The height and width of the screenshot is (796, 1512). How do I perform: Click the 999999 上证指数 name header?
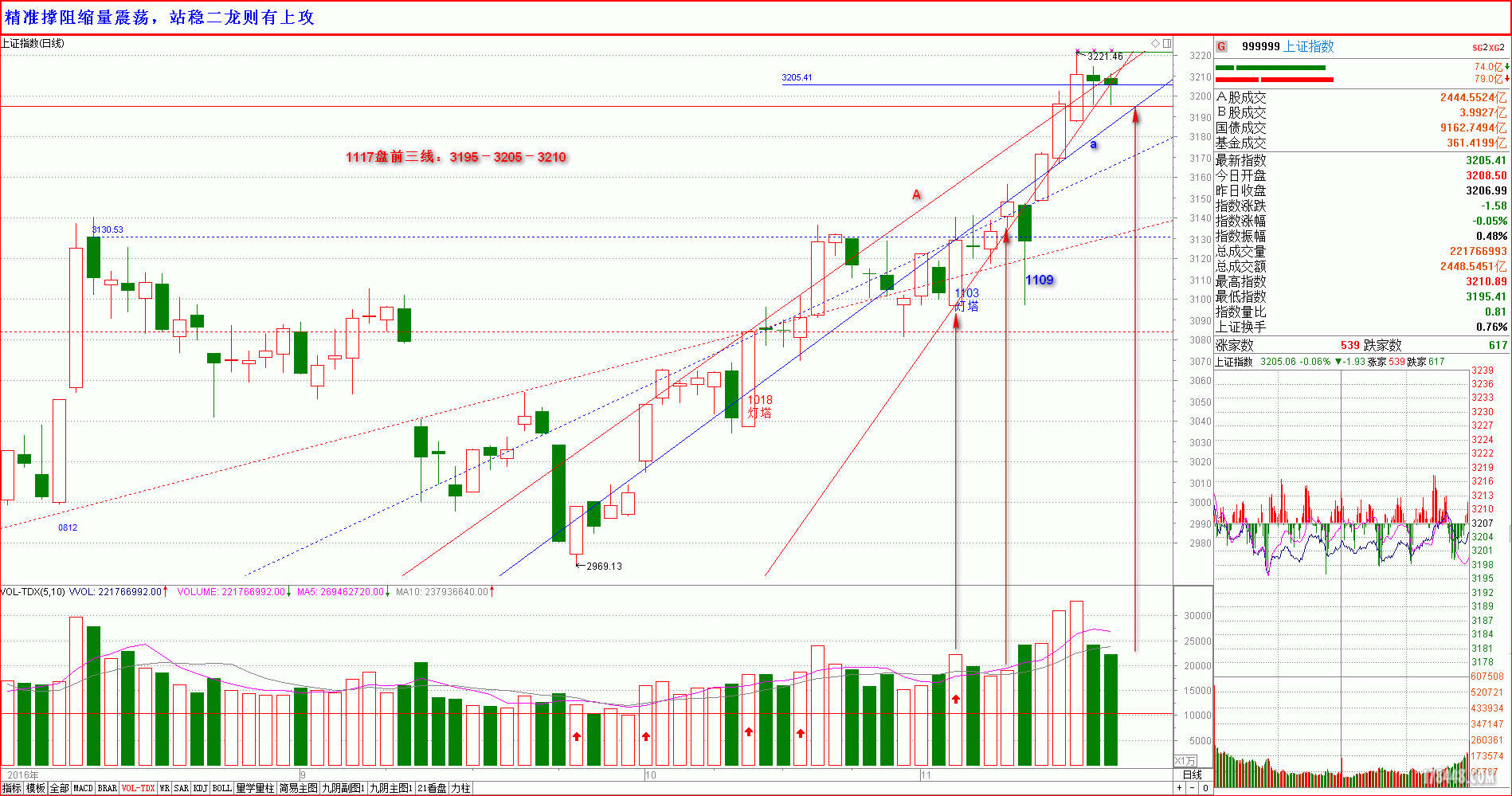coord(1287,47)
